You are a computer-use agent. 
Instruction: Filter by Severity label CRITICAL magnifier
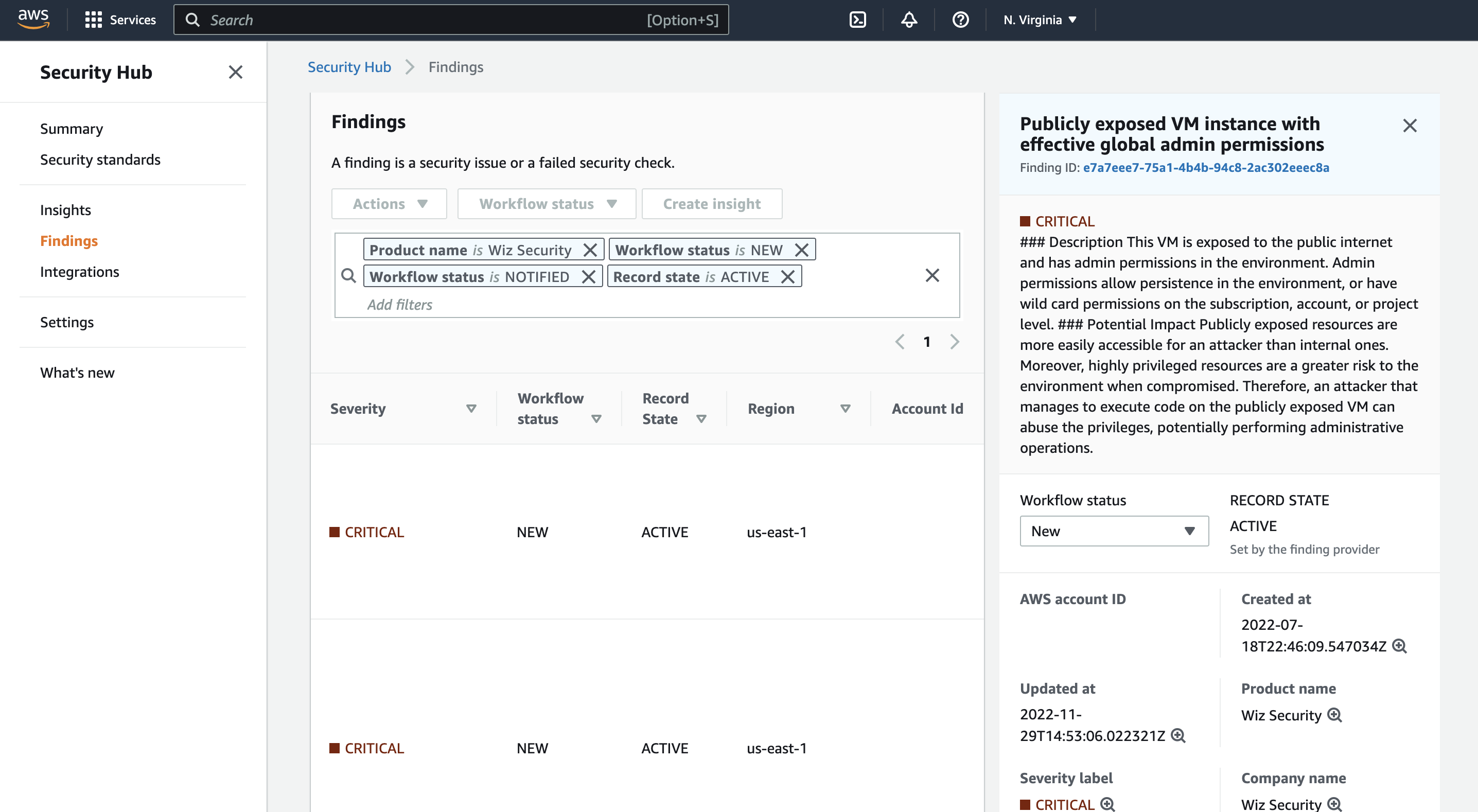[1107, 805]
